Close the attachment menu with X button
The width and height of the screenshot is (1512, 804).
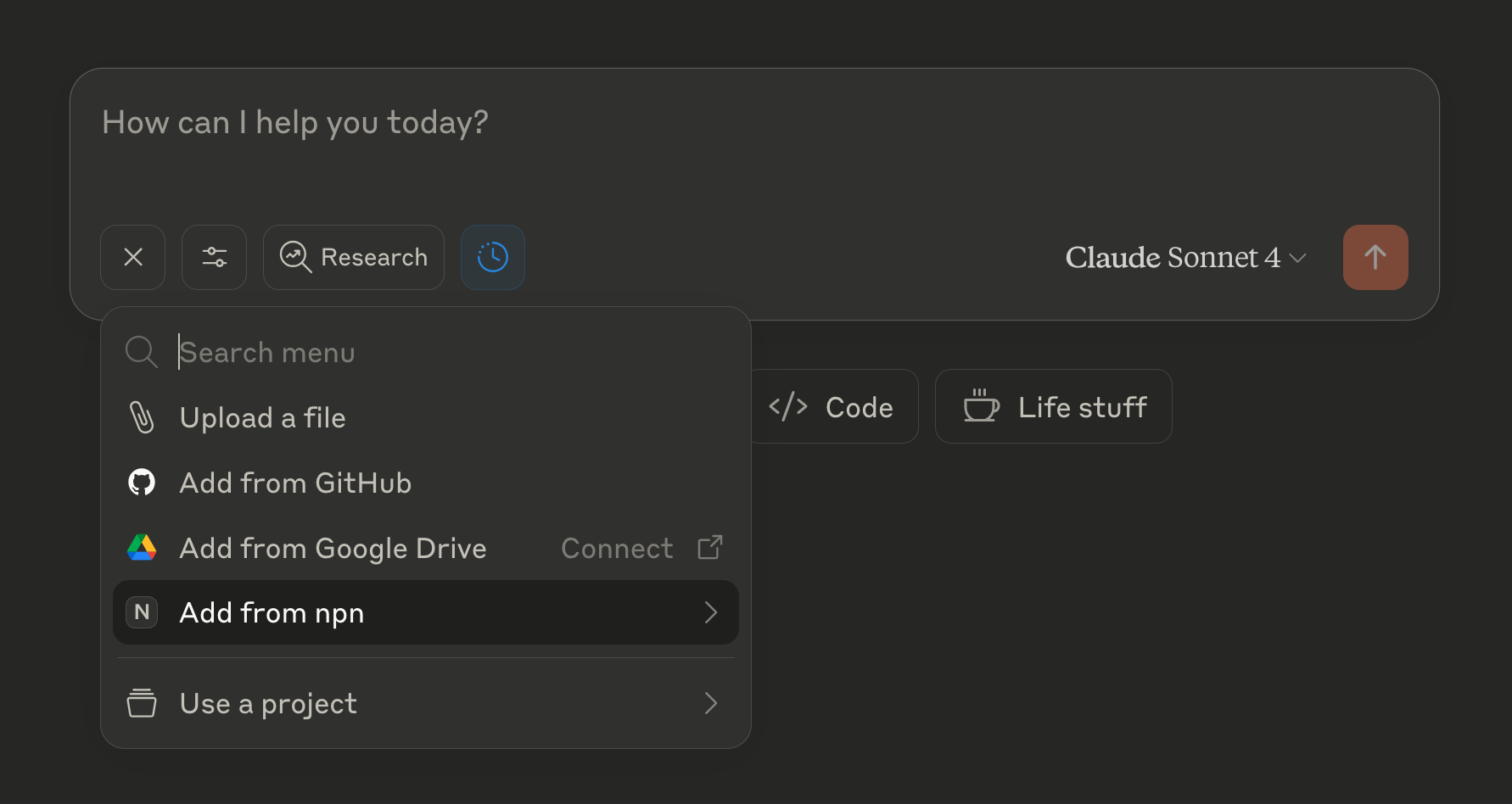point(132,257)
